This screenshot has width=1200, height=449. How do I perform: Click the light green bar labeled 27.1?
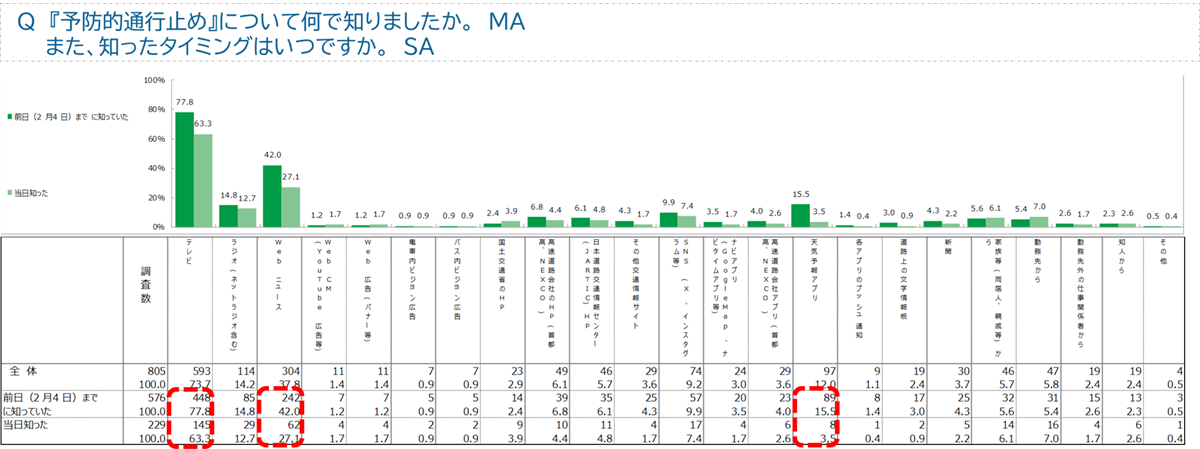(289, 207)
